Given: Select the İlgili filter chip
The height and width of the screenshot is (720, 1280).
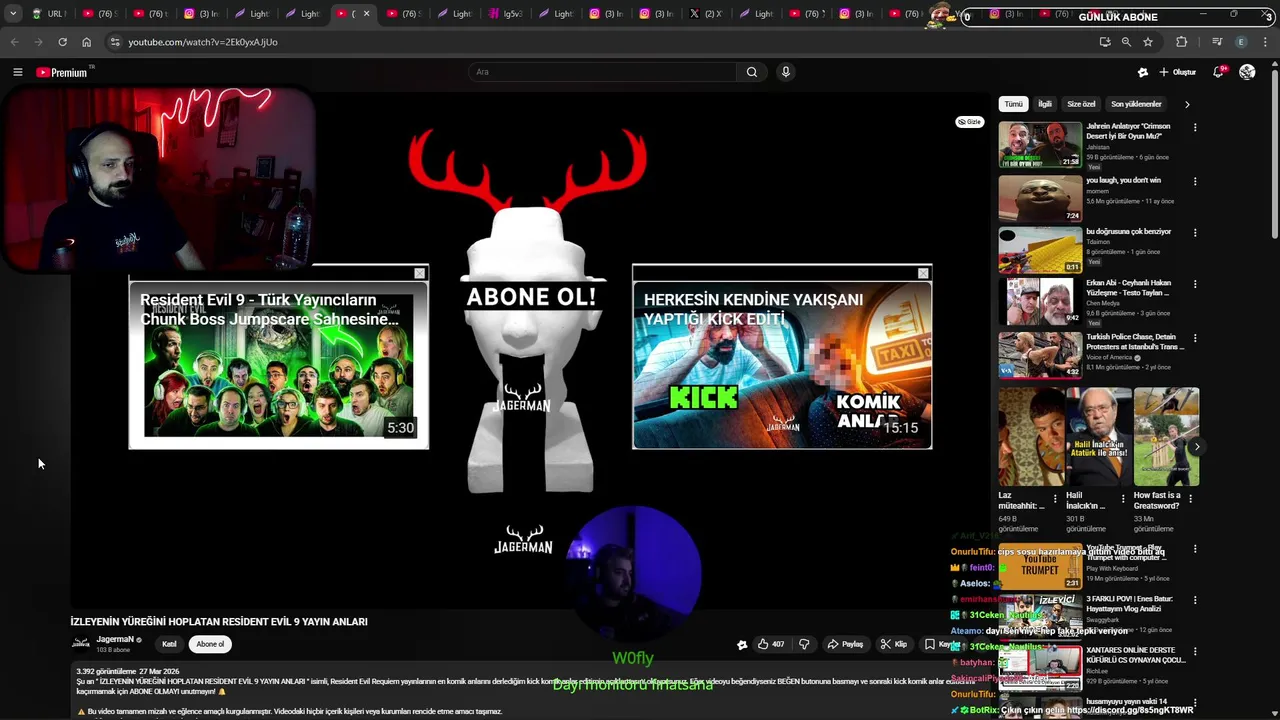Looking at the screenshot, I should pos(1044,104).
